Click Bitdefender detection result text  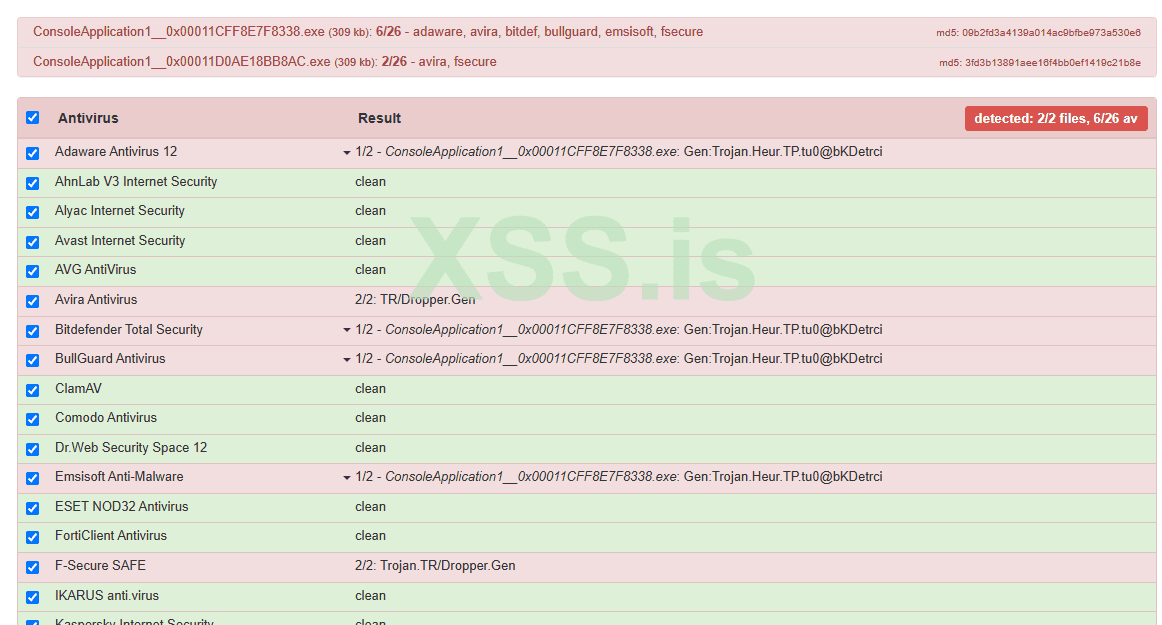tap(619, 329)
